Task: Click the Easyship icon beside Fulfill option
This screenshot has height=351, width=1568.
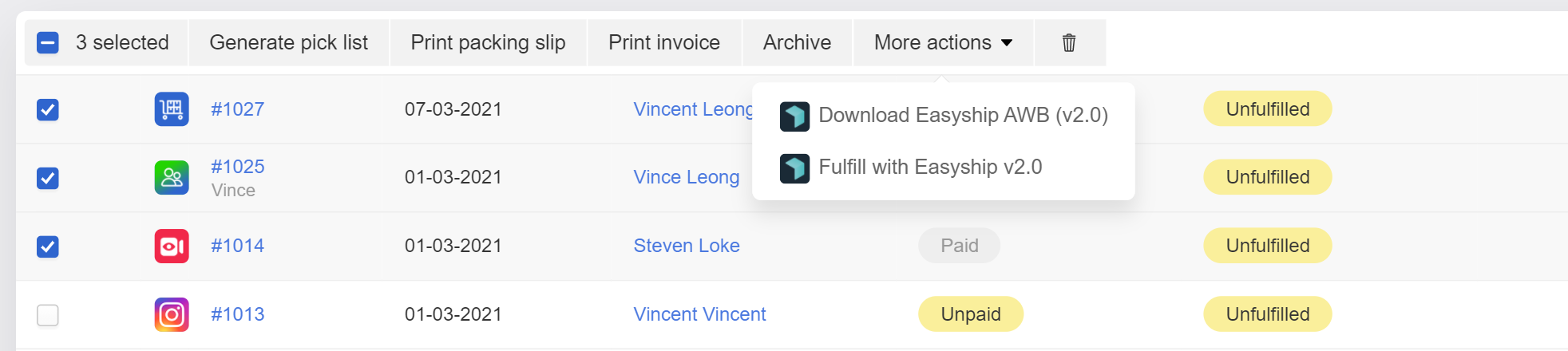Action: (x=794, y=168)
